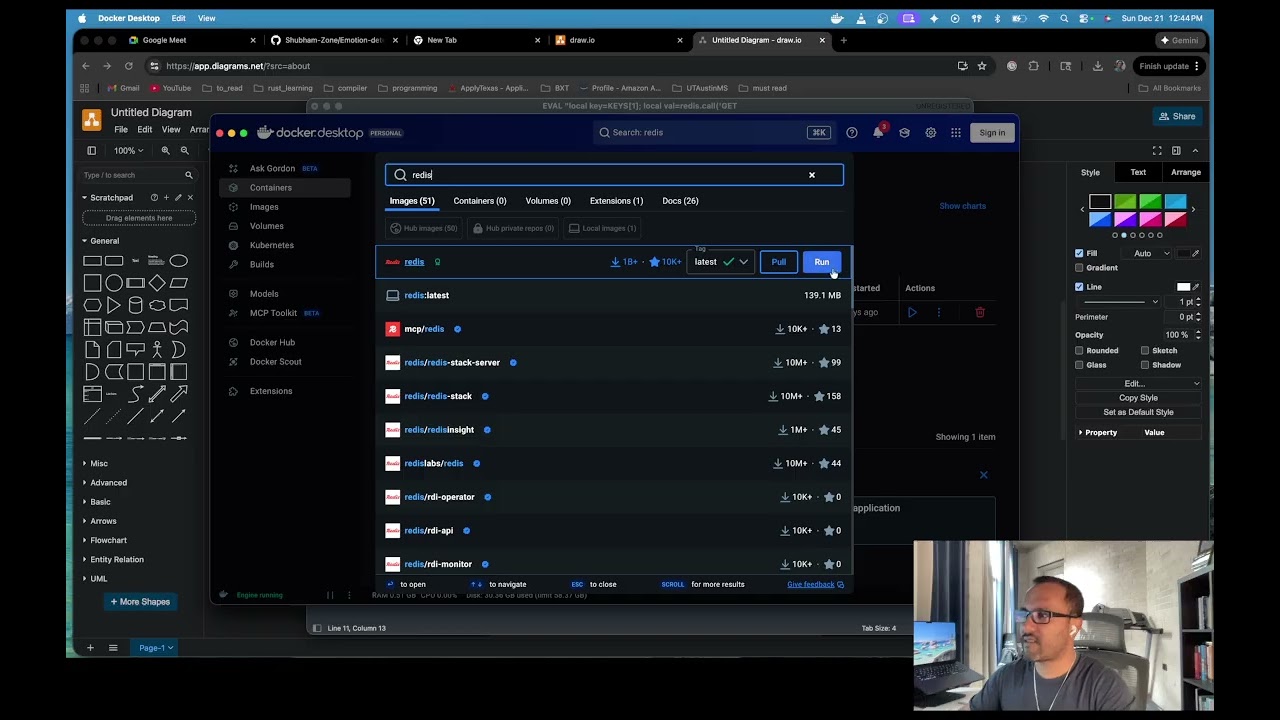The height and width of the screenshot is (720, 1280).
Task: Select the ellipse shape in draw.io General shapes
Action: click(178, 261)
